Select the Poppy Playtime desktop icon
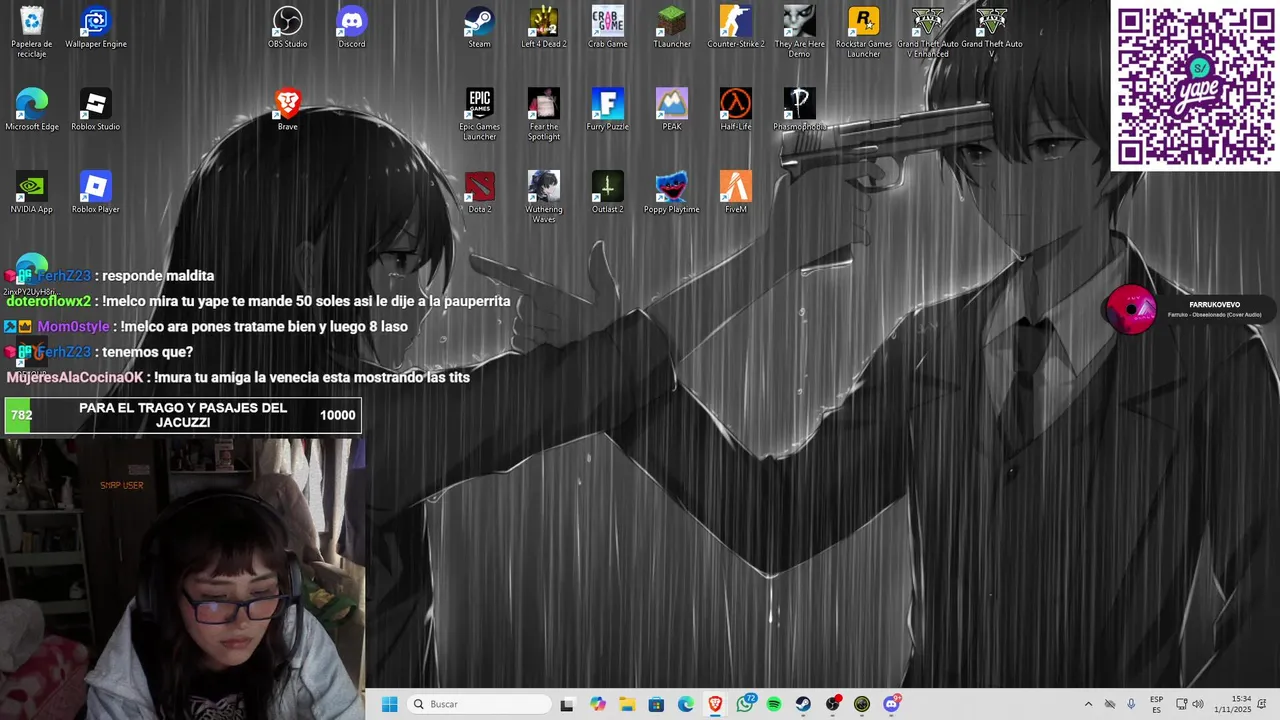The image size is (1280, 720). pyautogui.click(x=672, y=193)
